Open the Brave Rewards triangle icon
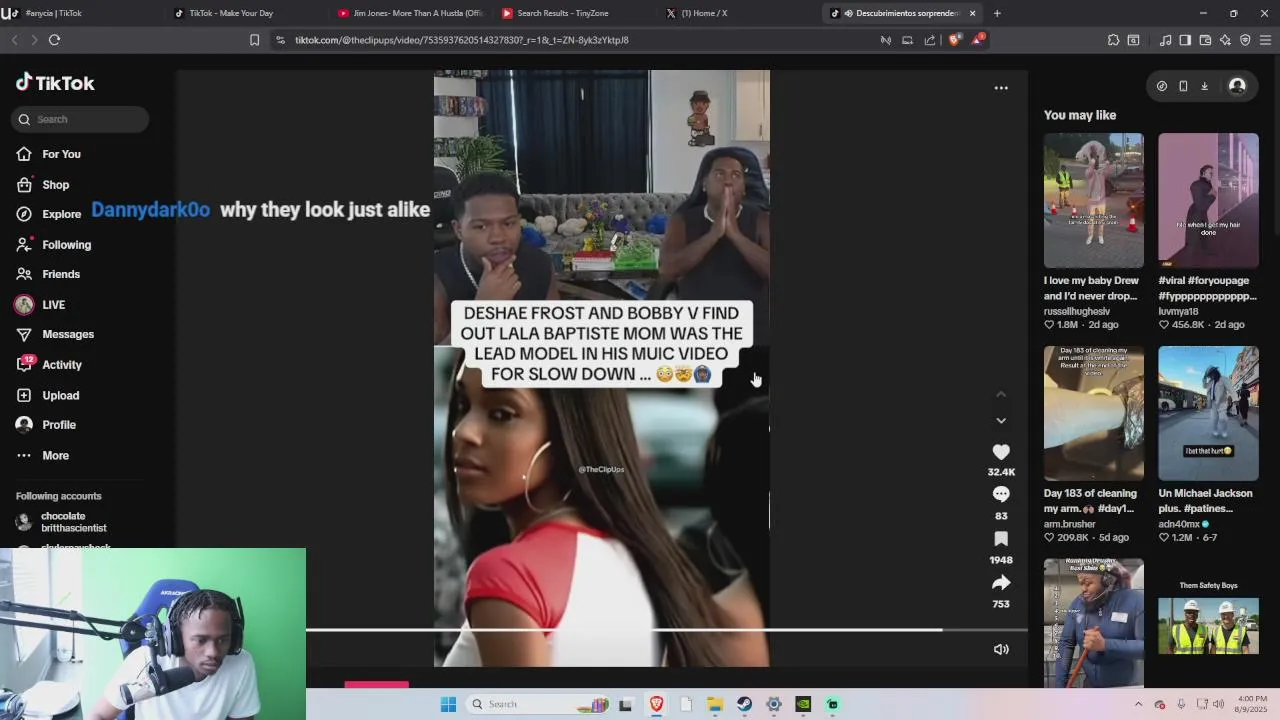Image resolution: width=1280 pixels, height=720 pixels. pos(977,40)
